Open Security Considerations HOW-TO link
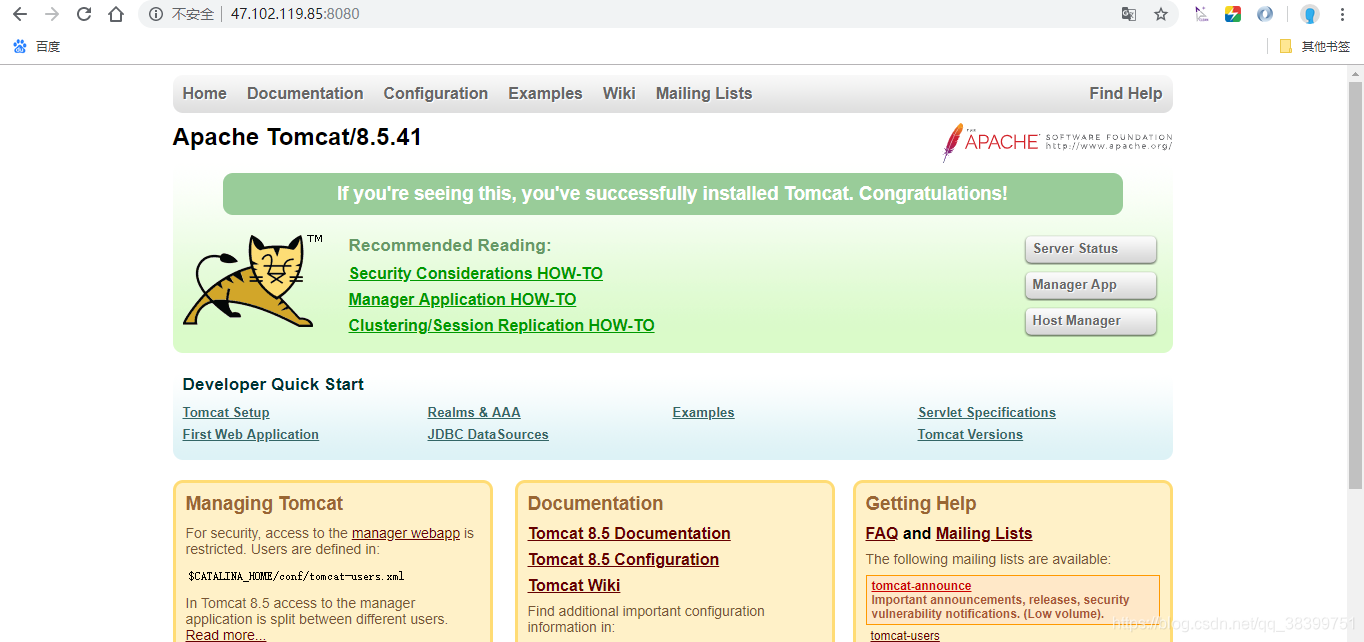 coord(476,273)
